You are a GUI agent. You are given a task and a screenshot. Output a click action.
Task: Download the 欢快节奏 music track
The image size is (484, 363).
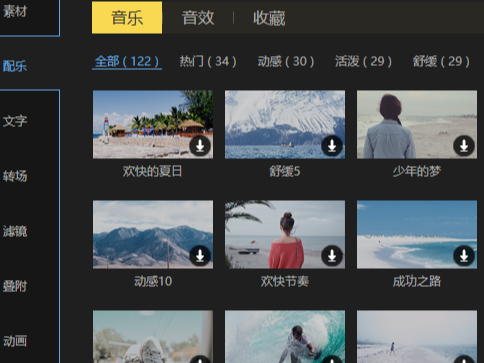[332, 256]
